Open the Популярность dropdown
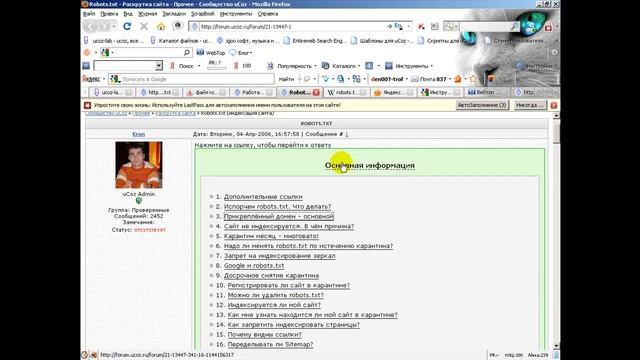This screenshot has width=640, height=360. pyautogui.click(x=291, y=66)
